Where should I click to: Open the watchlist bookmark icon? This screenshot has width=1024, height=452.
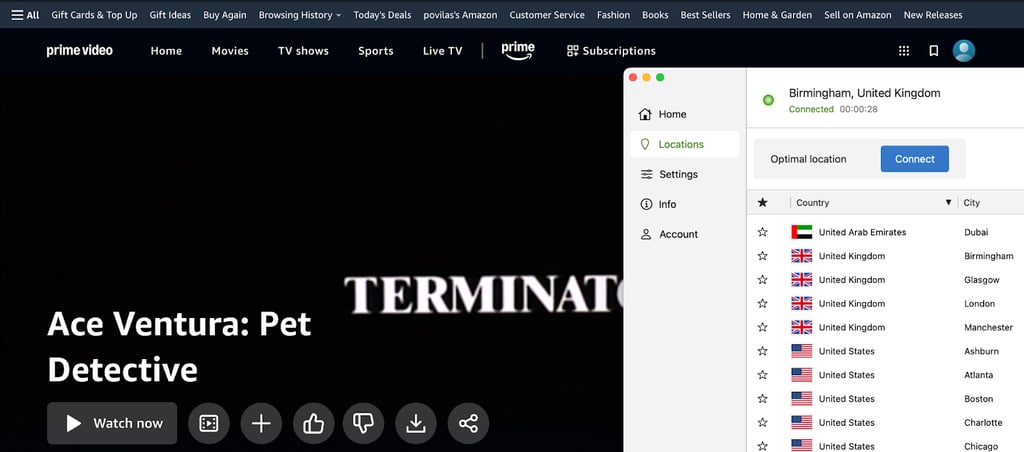click(x=934, y=51)
